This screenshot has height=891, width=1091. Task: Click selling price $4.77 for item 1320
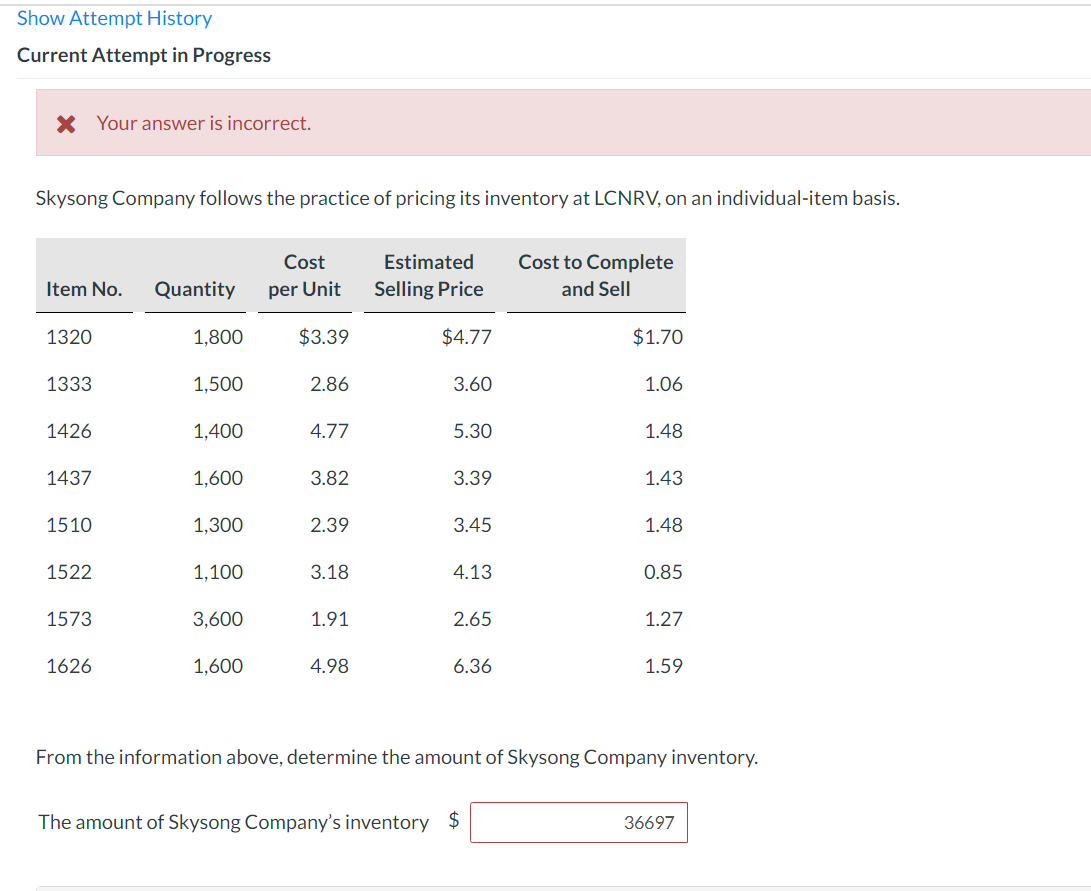tap(466, 337)
